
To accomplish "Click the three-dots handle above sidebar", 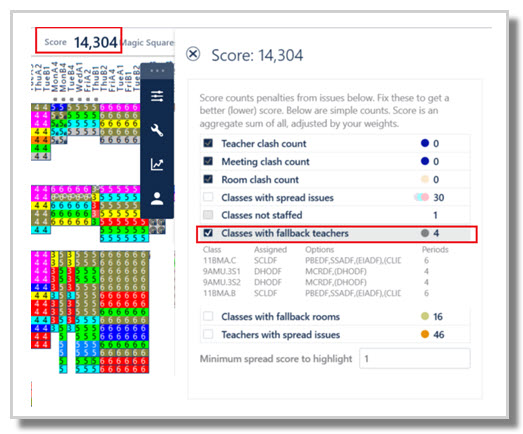I will coord(157,71).
